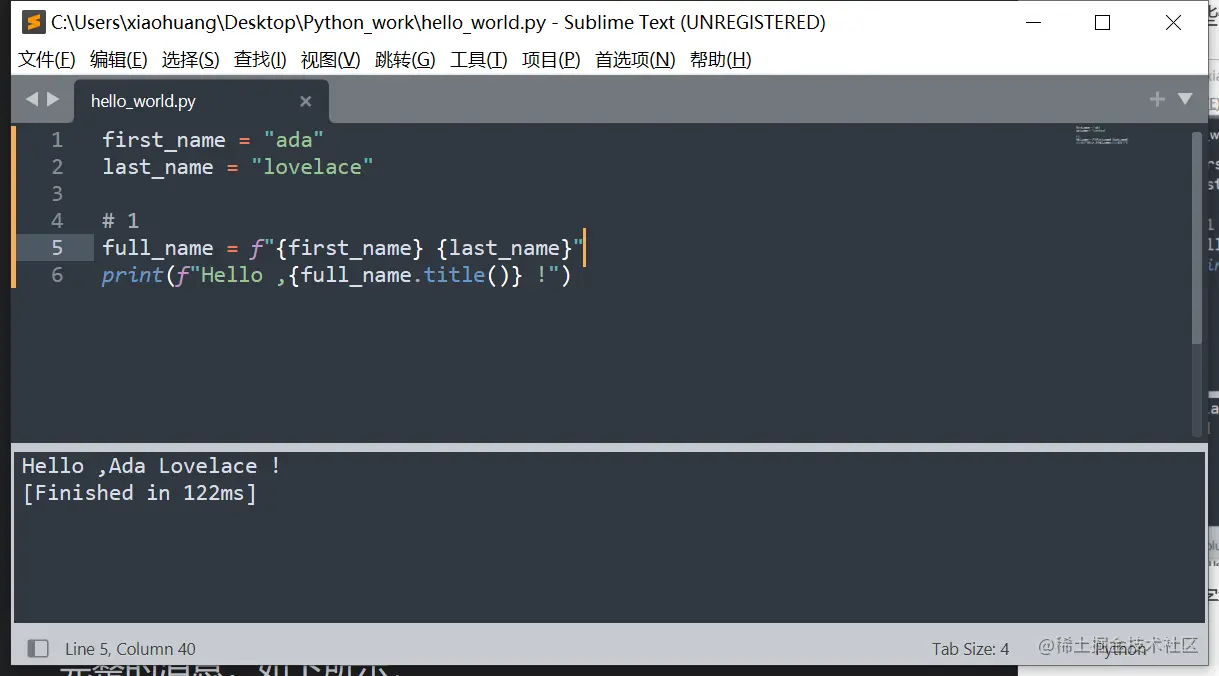Click the # 1 comment line
This screenshot has height=676, width=1219.
point(121,221)
